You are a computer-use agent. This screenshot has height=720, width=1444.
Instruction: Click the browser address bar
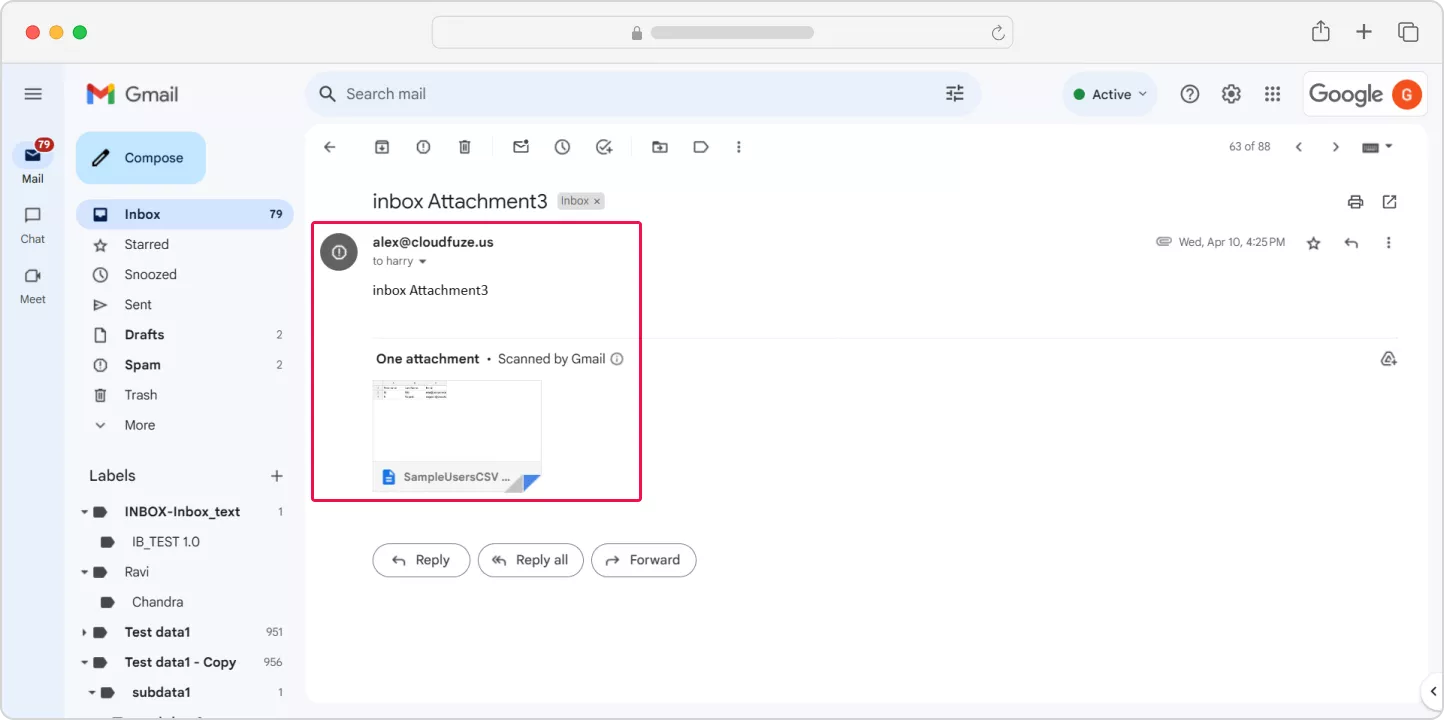722,32
